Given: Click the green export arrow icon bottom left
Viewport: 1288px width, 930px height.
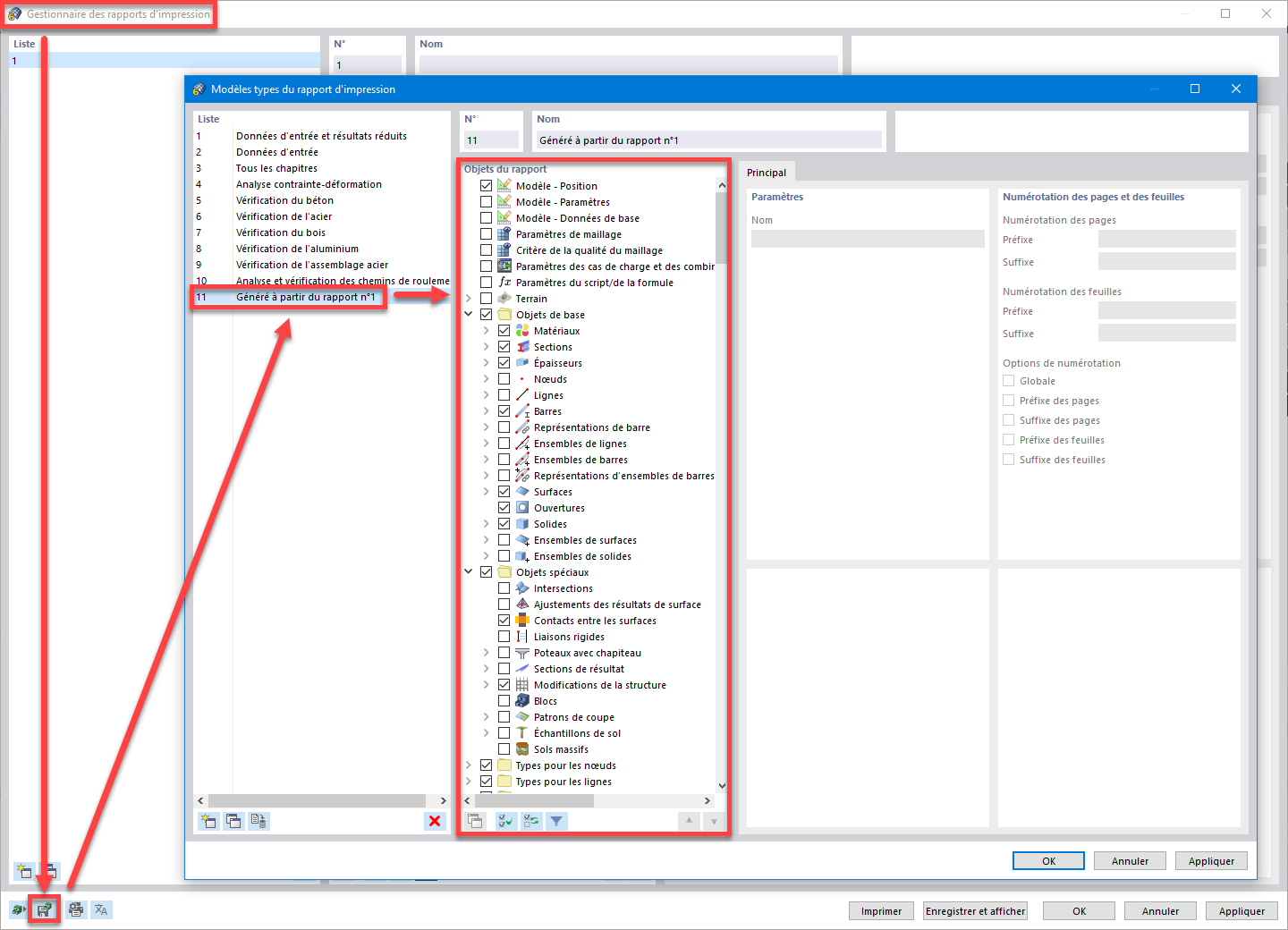Looking at the screenshot, I should [x=19, y=909].
